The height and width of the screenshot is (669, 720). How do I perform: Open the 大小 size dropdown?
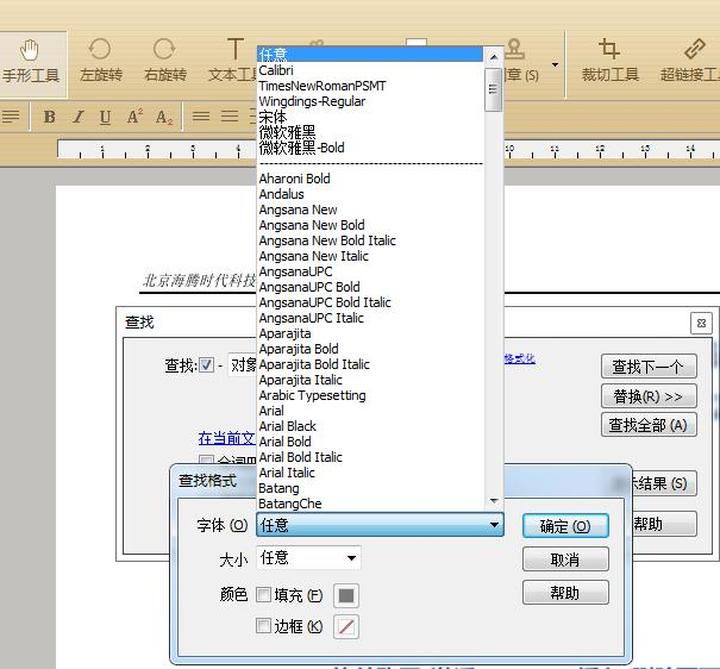coord(309,558)
